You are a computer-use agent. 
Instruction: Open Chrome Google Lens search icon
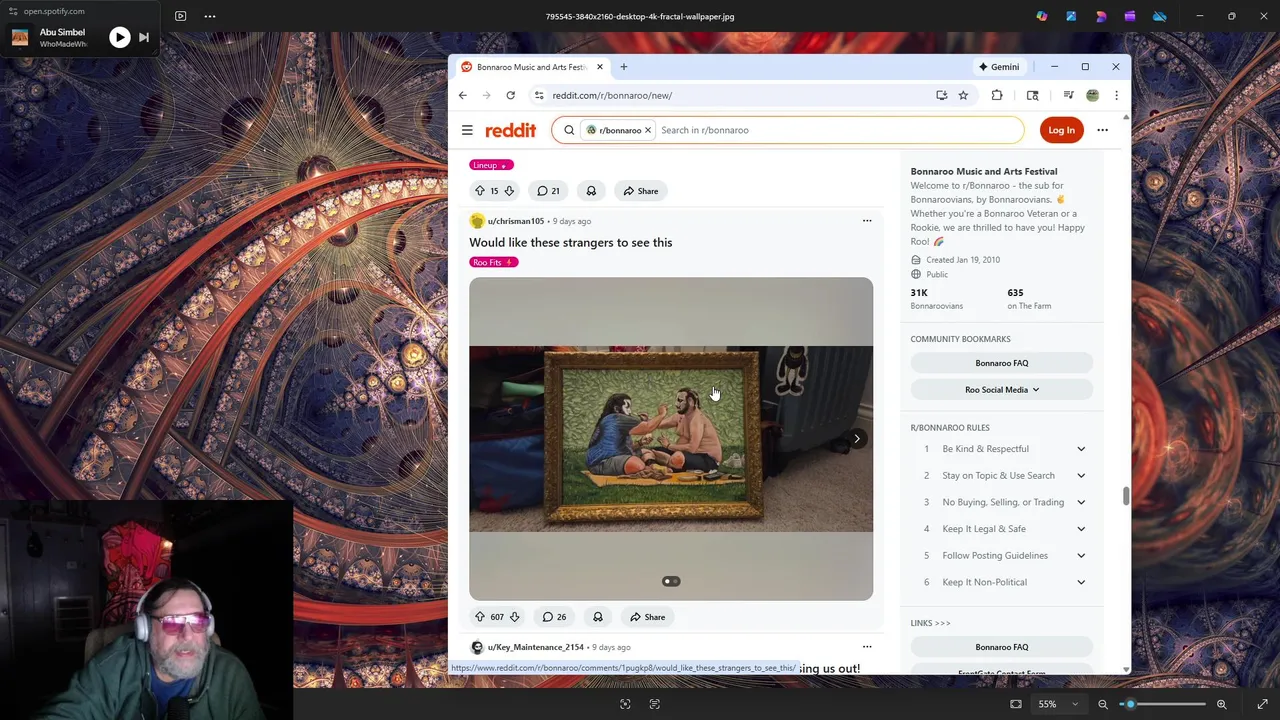pyautogui.click(x=1032, y=95)
